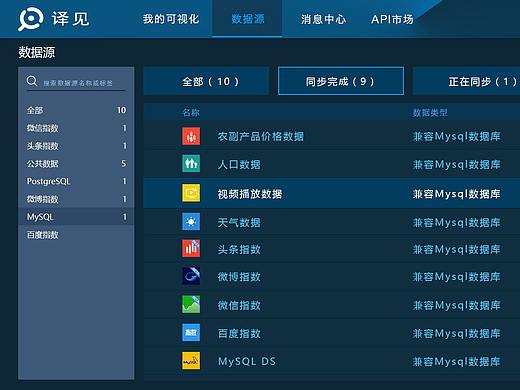Screen dimensions: 520x390
Task: Click the 百度指数 blue icon
Action: tap(191, 333)
